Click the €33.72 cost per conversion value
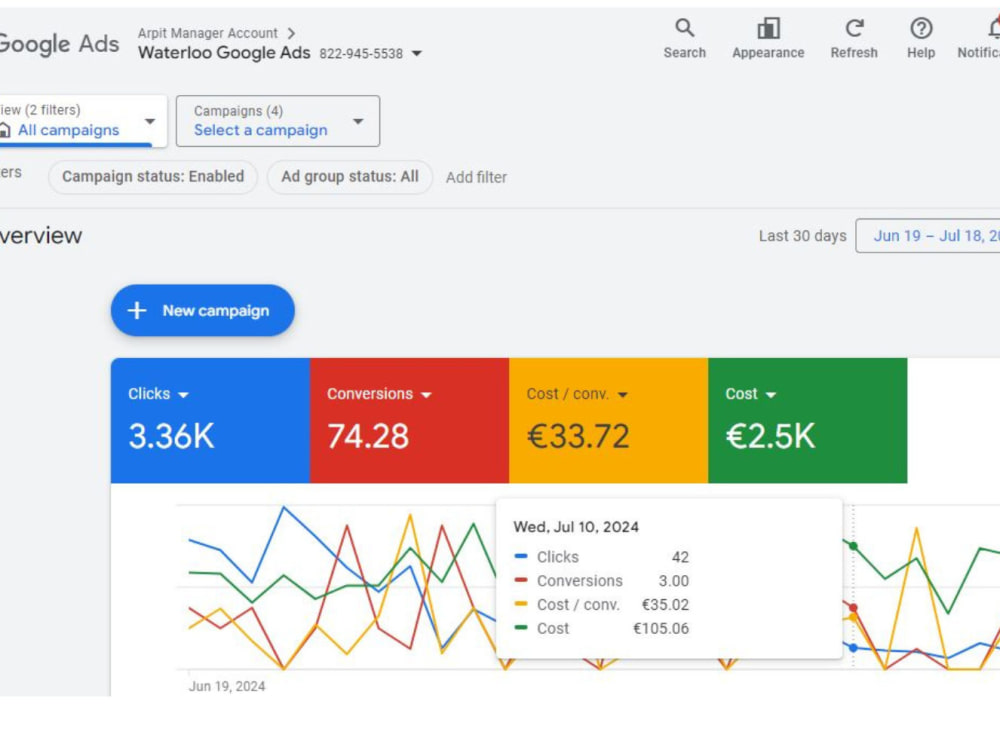 click(x=578, y=436)
